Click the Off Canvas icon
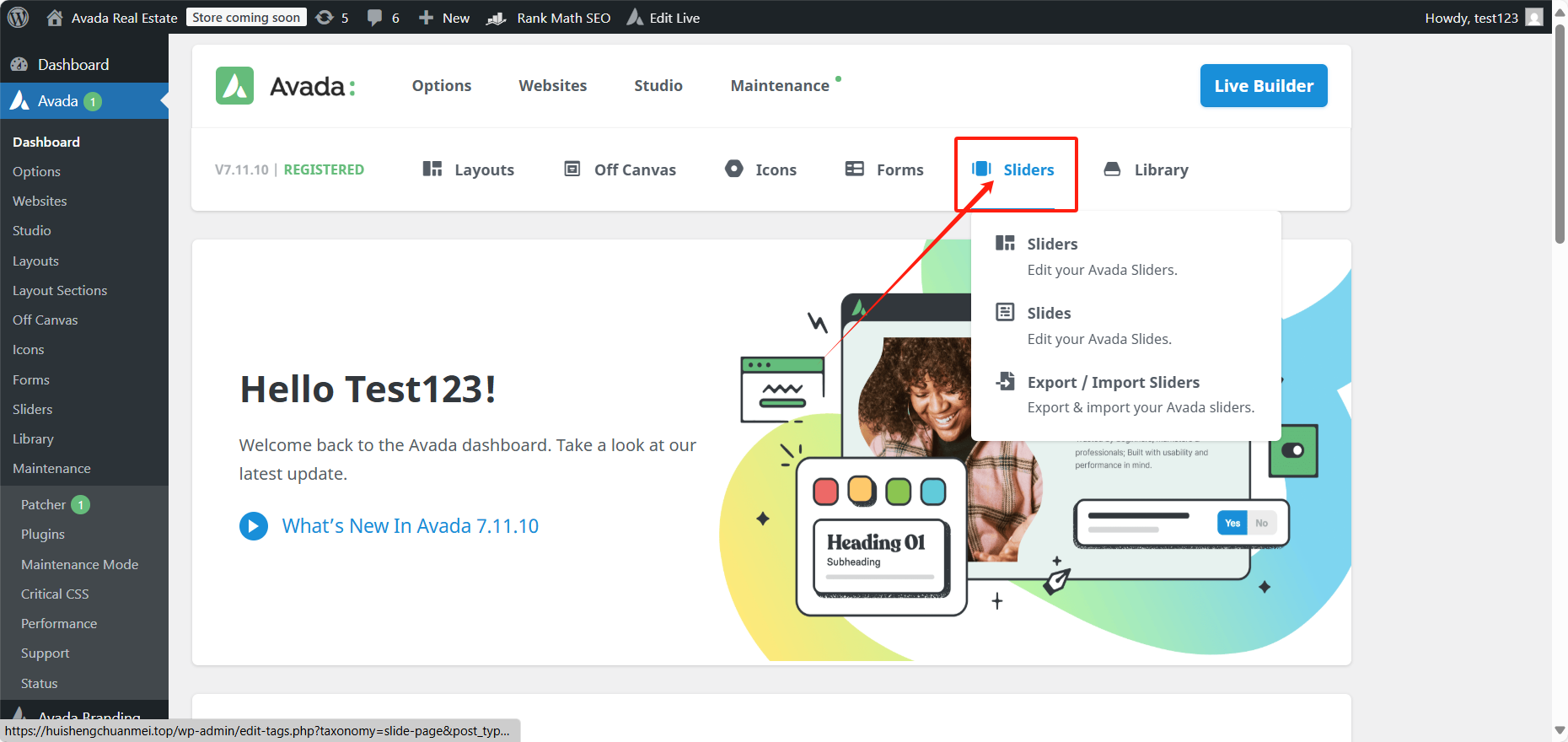1568x742 pixels. (572, 169)
